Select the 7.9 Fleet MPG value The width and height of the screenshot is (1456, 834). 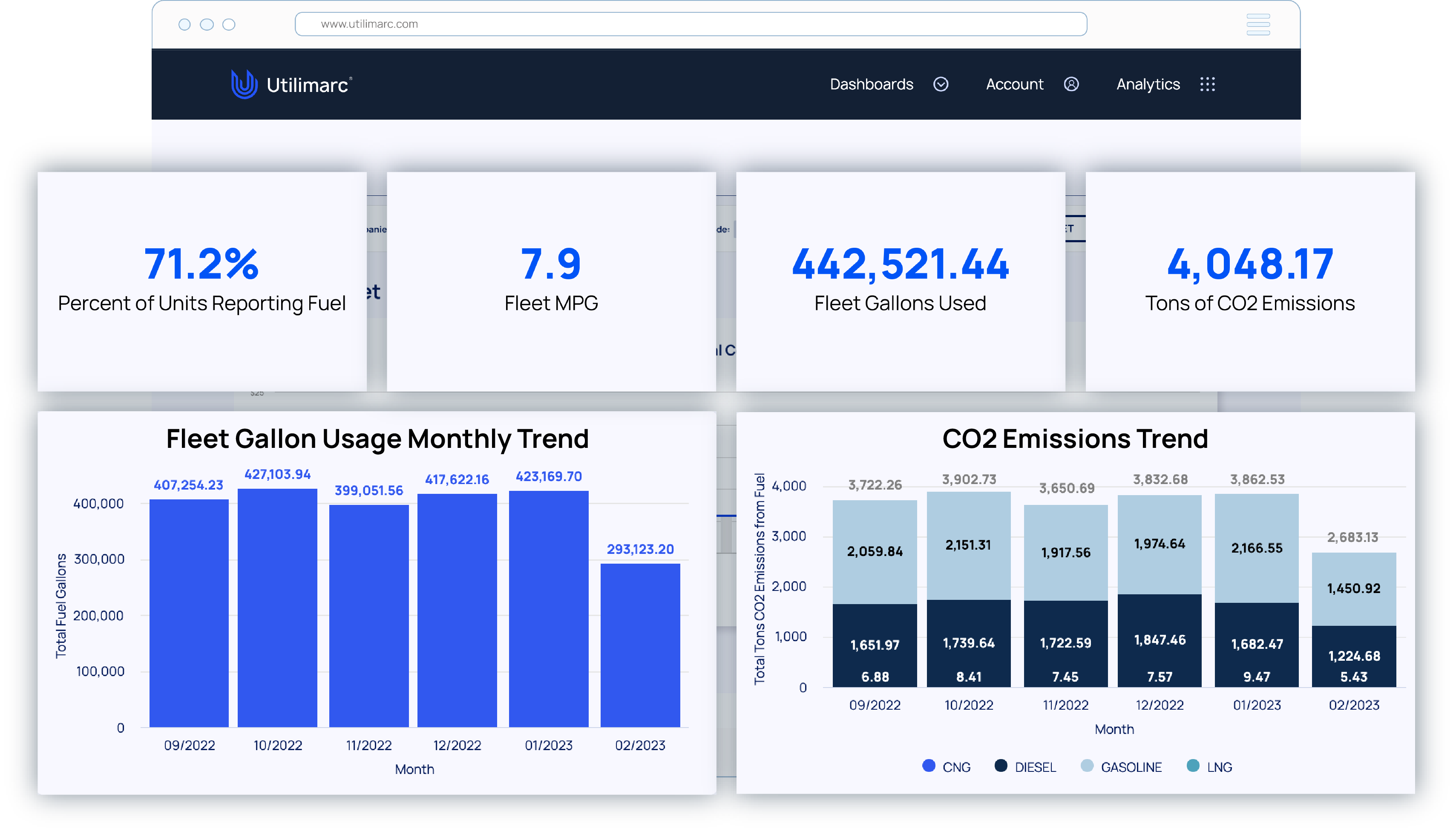[x=551, y=264]
